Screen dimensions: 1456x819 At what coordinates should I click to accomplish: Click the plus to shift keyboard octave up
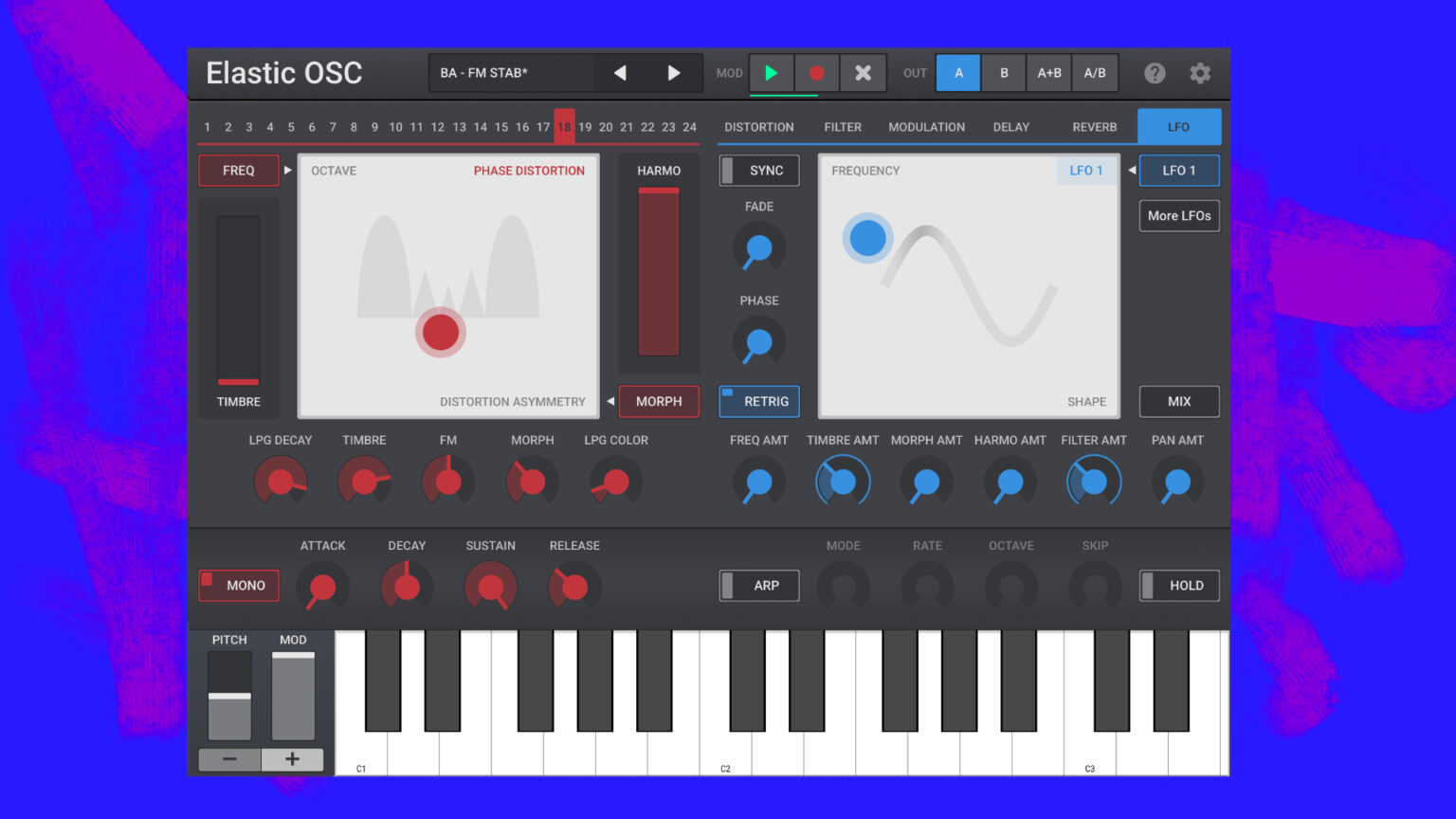(x=293, y=758)
